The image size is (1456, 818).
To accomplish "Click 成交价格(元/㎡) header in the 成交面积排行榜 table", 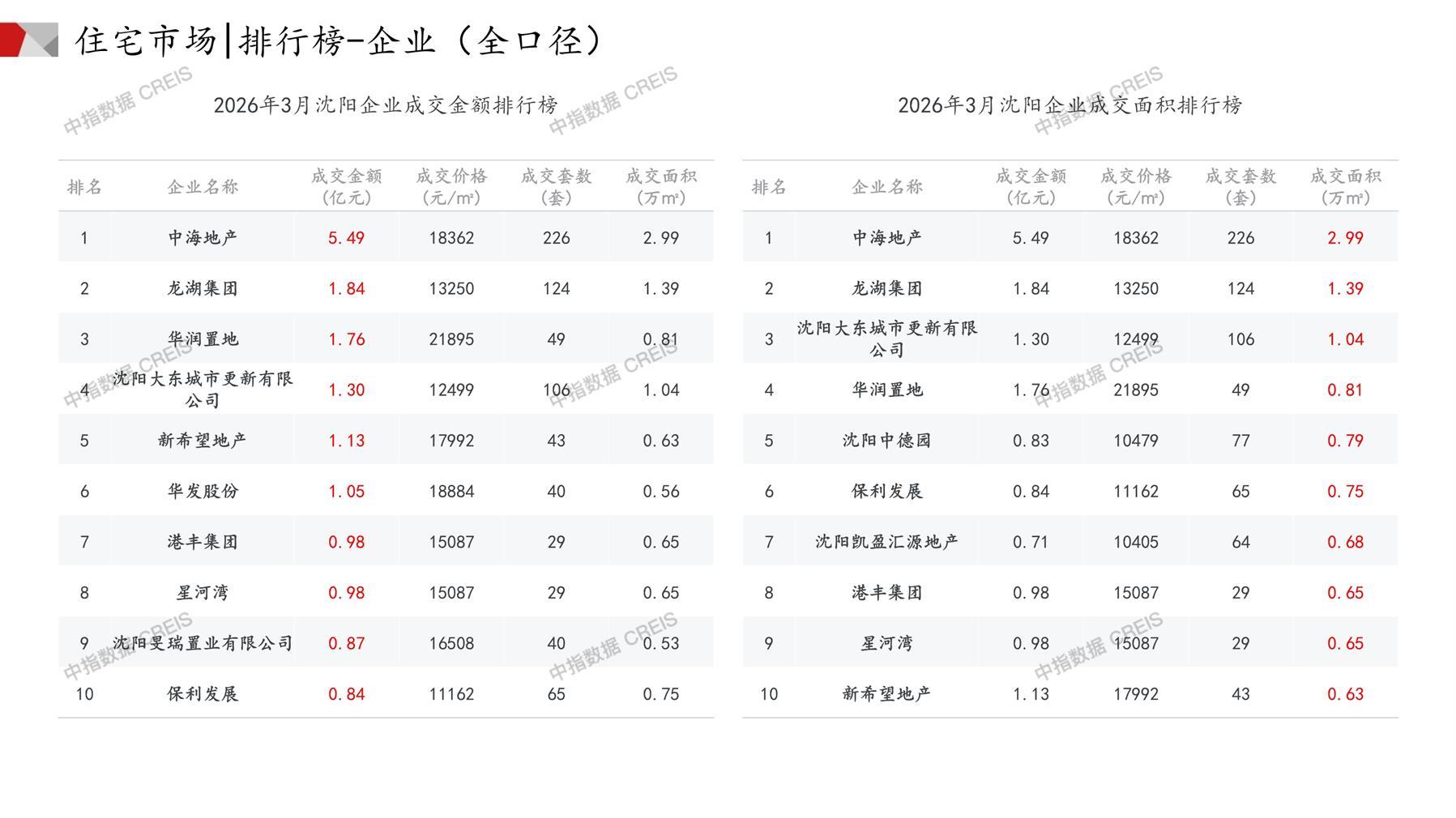I will coord(1135,186).
